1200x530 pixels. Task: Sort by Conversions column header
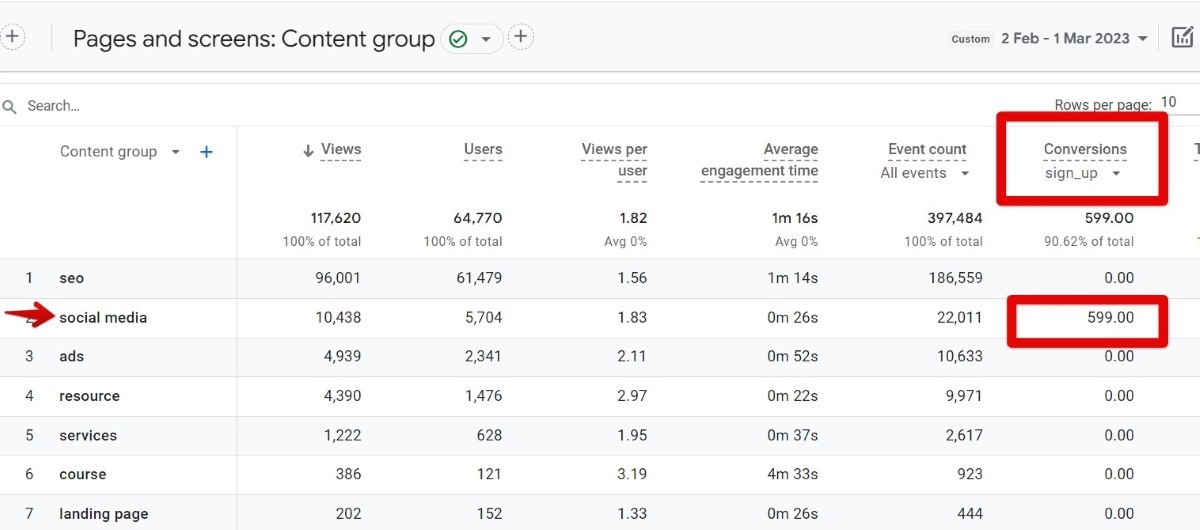click(x=1085, y=149)
